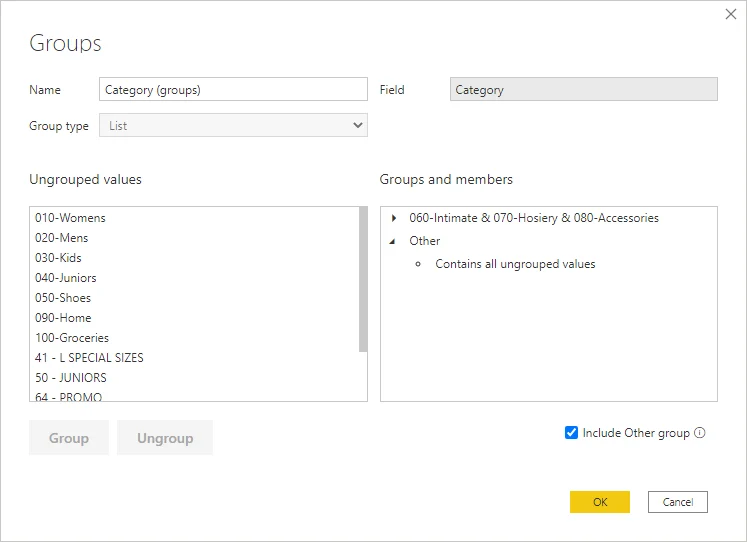The height and width of the screenshot is (542, 747).
Task: Toggle the Include Other group checkbox
Action: pyautogui.click(x=571, y=432)
